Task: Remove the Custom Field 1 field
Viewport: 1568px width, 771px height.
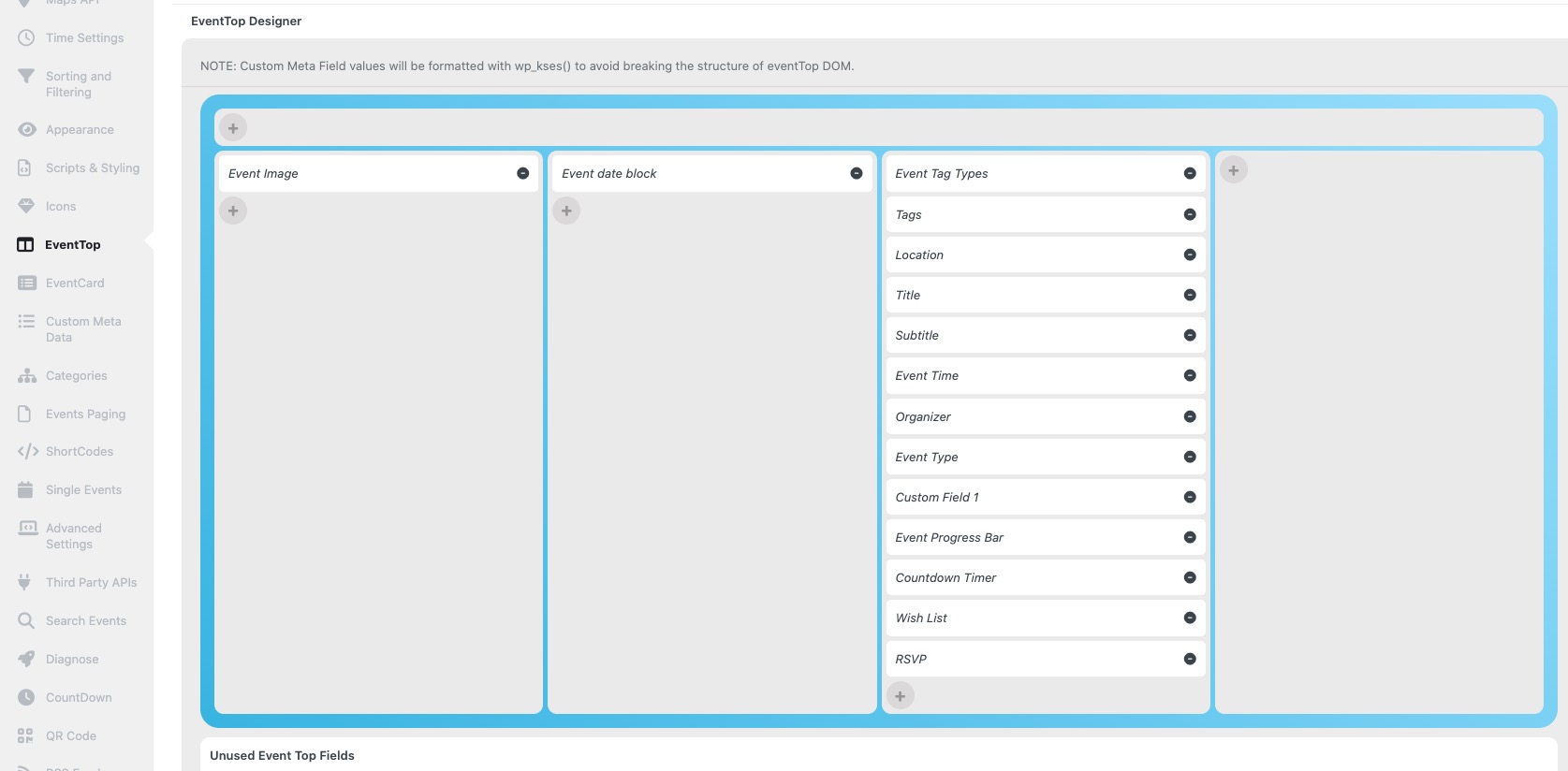Action: pos(1190,497)
